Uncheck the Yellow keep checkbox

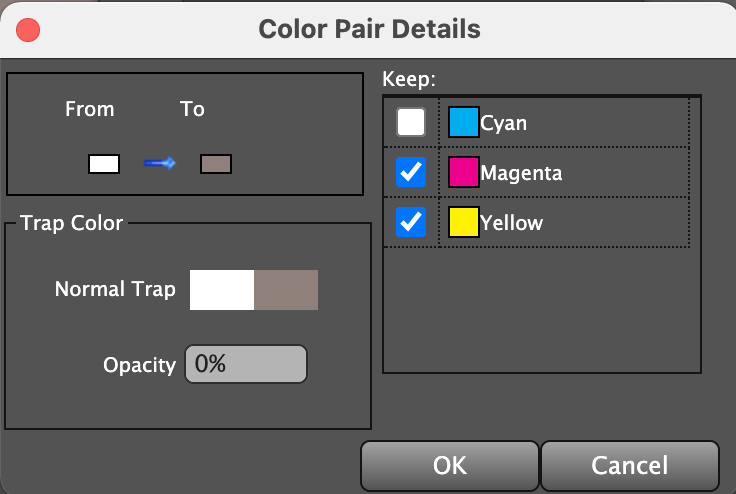[411, 222]
